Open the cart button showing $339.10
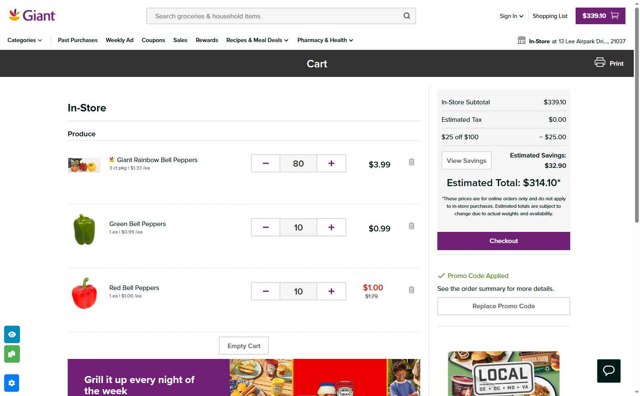Image resolution: width=640 pixels, height=396 pixels. point(600,16)
